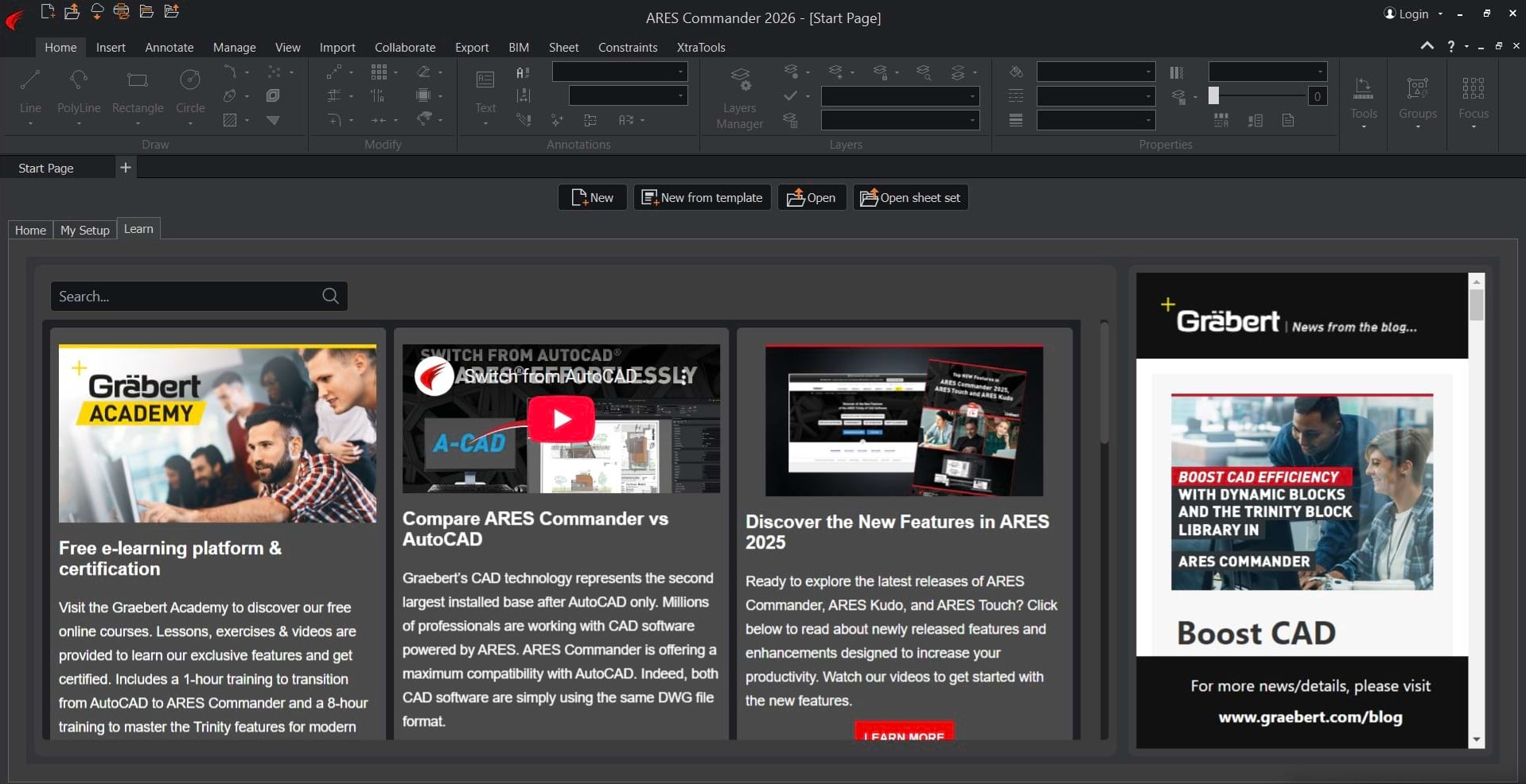
Task: Click the Open button on start page
Action: 812,197
